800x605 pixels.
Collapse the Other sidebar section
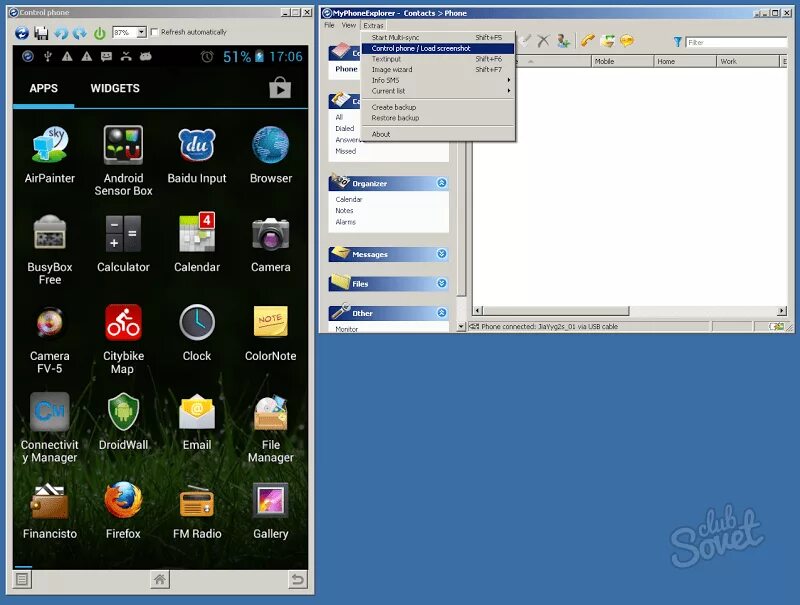(x=442, y=313)
